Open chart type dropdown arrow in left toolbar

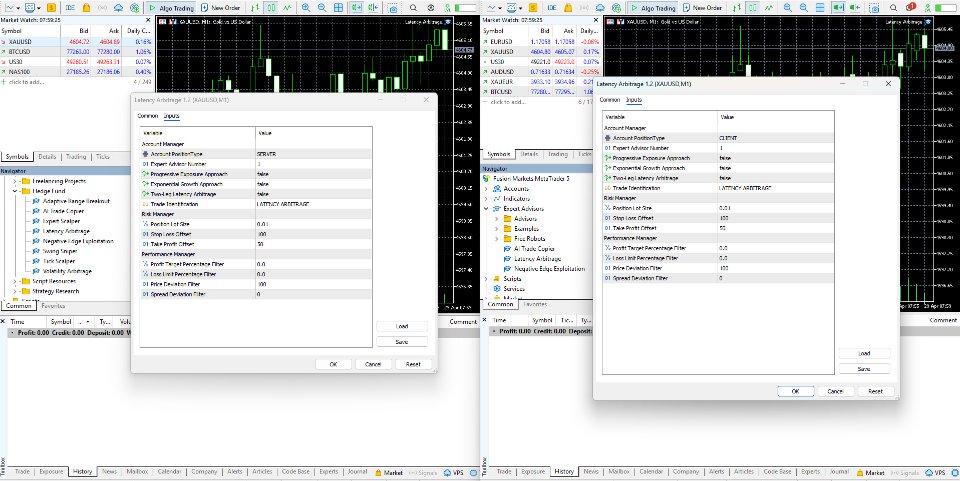click(x=18, y=8)
